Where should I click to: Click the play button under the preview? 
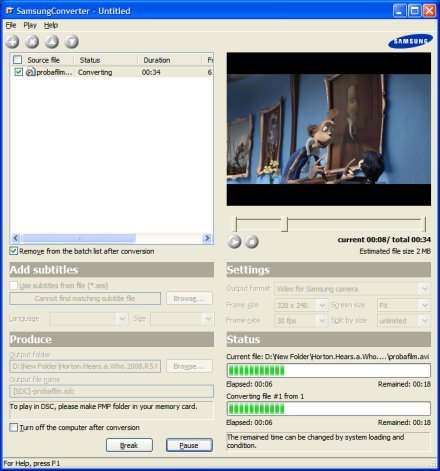[x=234, y=241]
